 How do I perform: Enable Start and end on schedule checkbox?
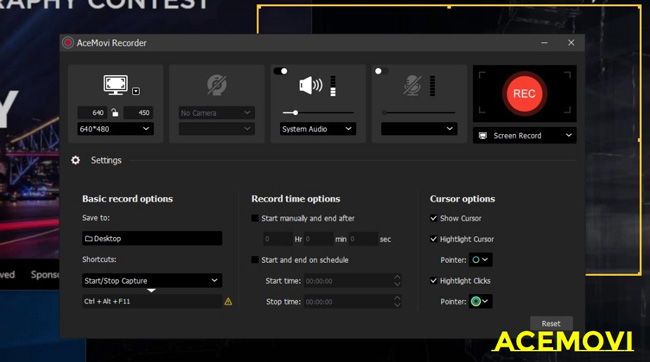(x=255, y=260)
